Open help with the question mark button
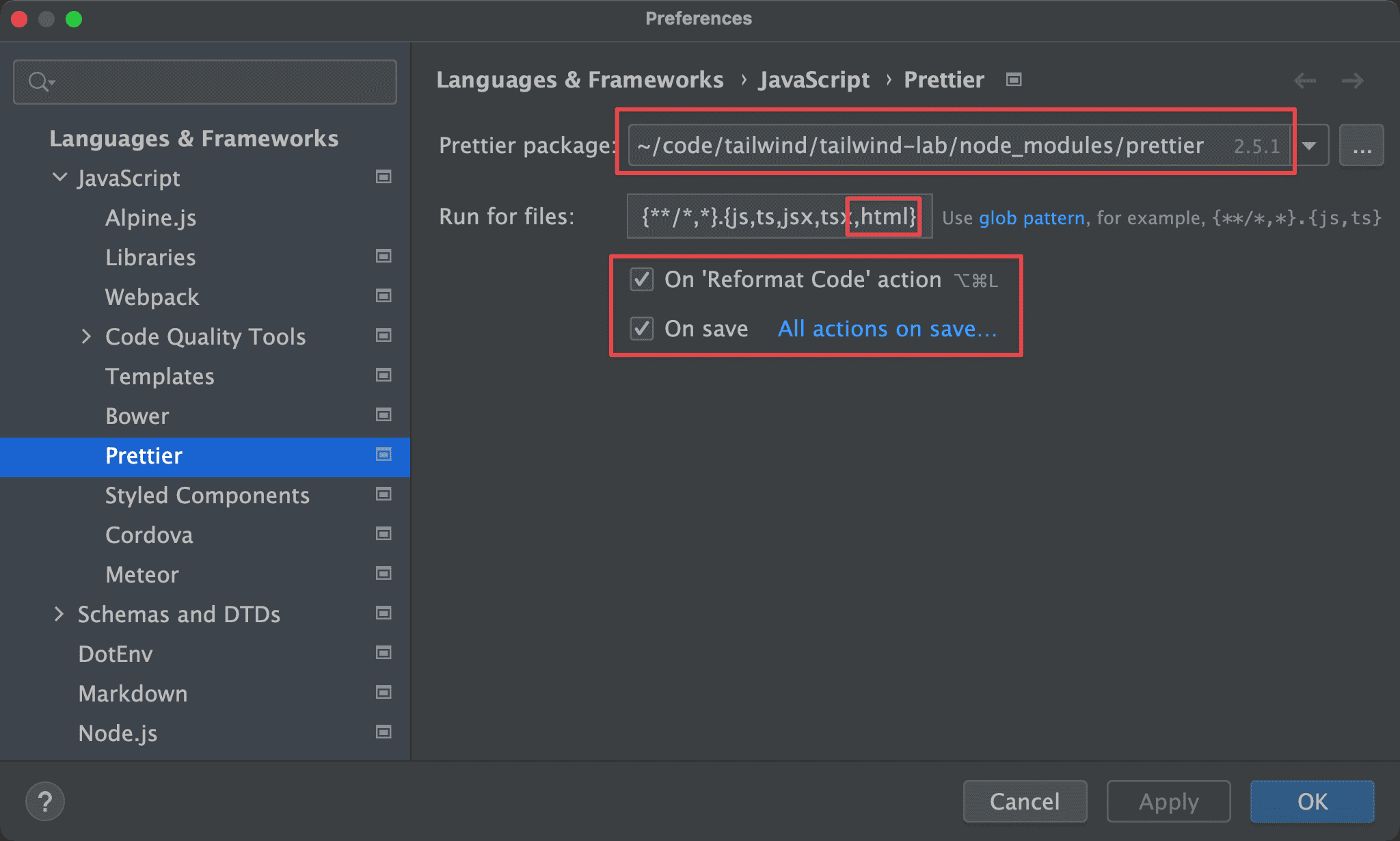Image resolution: width=1400 pixels, height=841 pixels. [45, 801]
